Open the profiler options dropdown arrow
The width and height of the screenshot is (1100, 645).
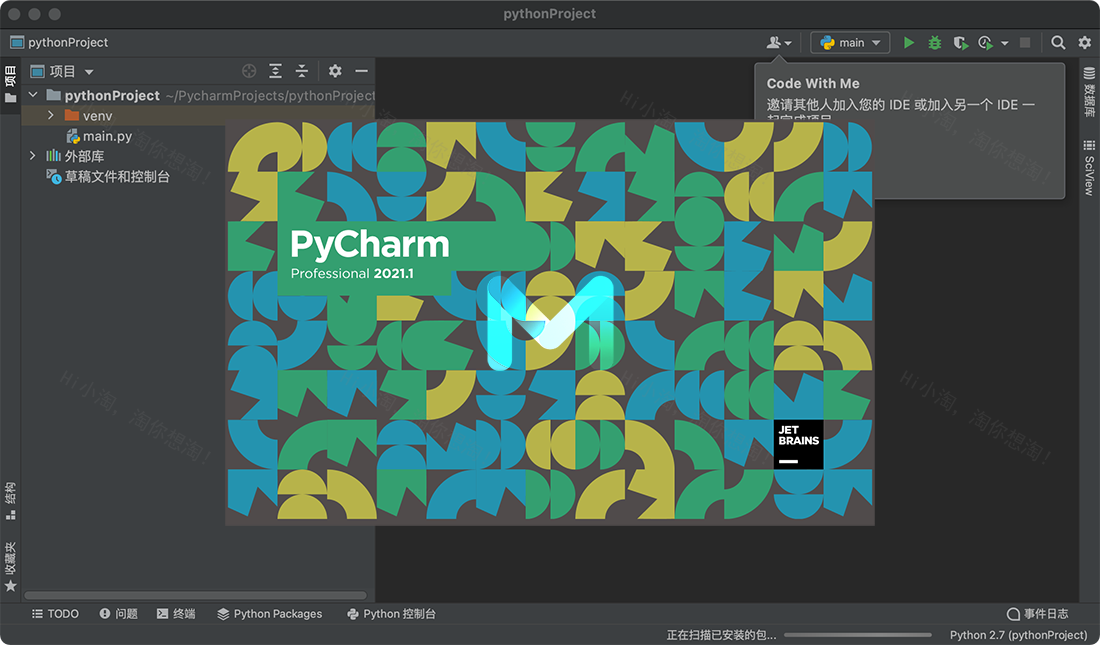[x=1005, y=43]
